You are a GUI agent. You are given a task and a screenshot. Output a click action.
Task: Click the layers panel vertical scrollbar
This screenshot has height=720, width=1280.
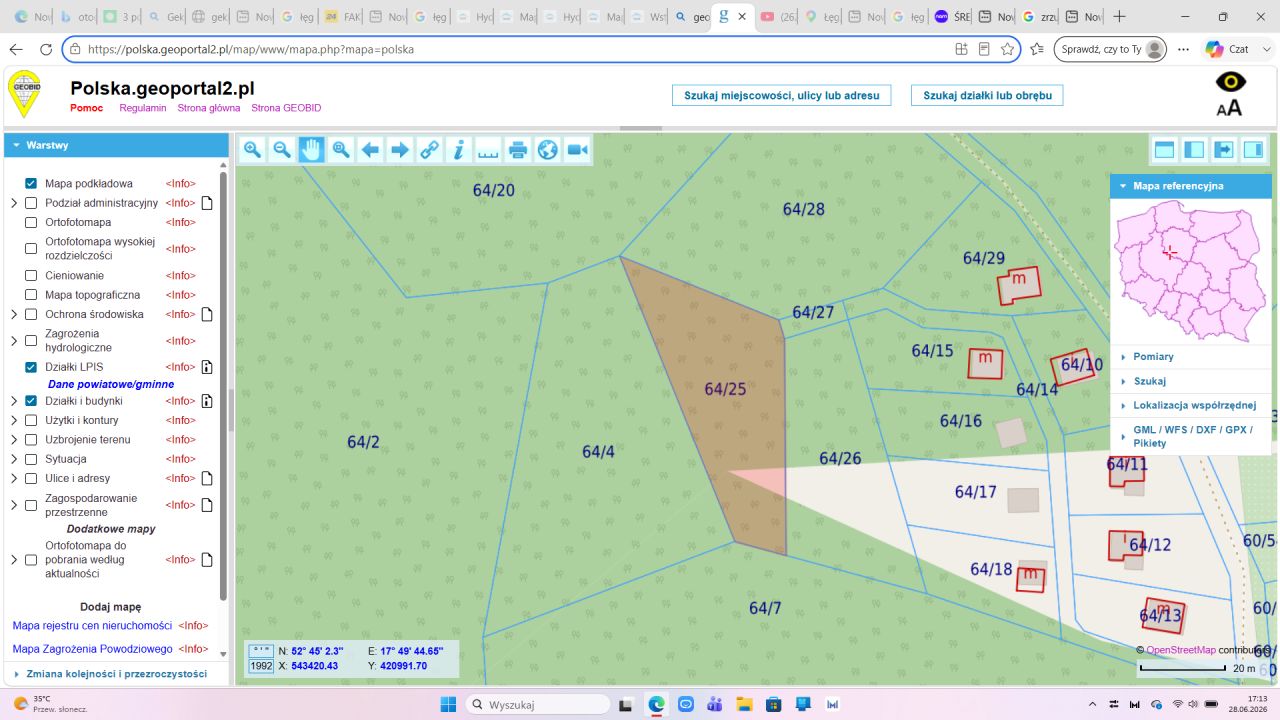point(224,386)
